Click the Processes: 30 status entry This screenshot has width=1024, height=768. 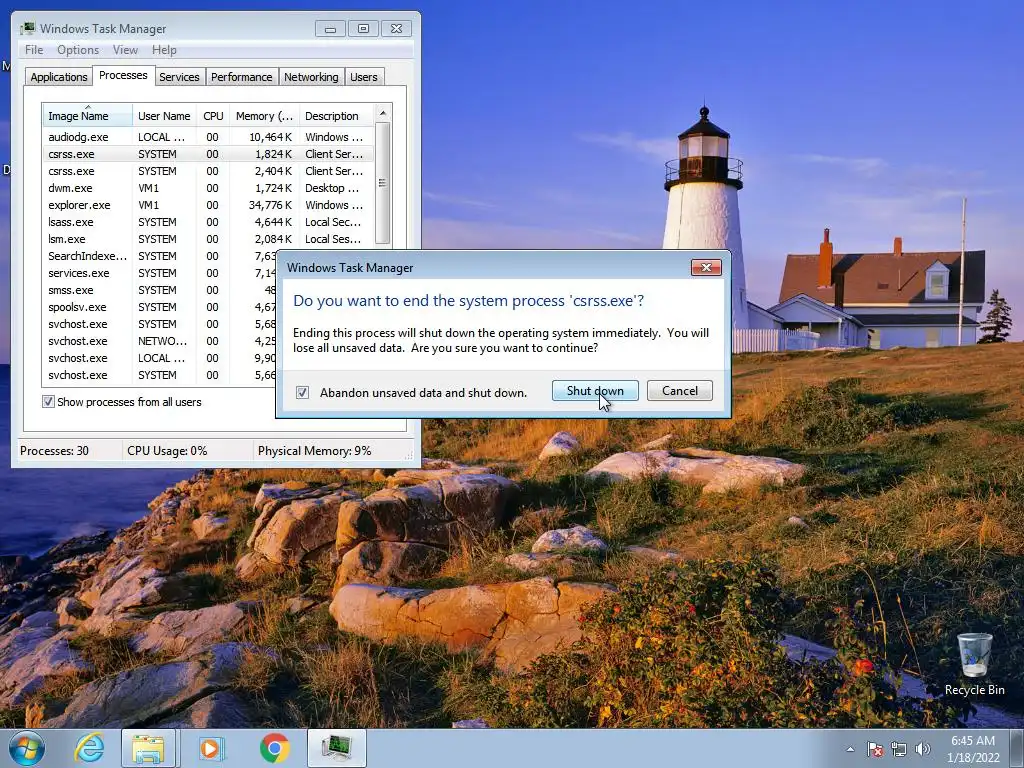[54, 451]
